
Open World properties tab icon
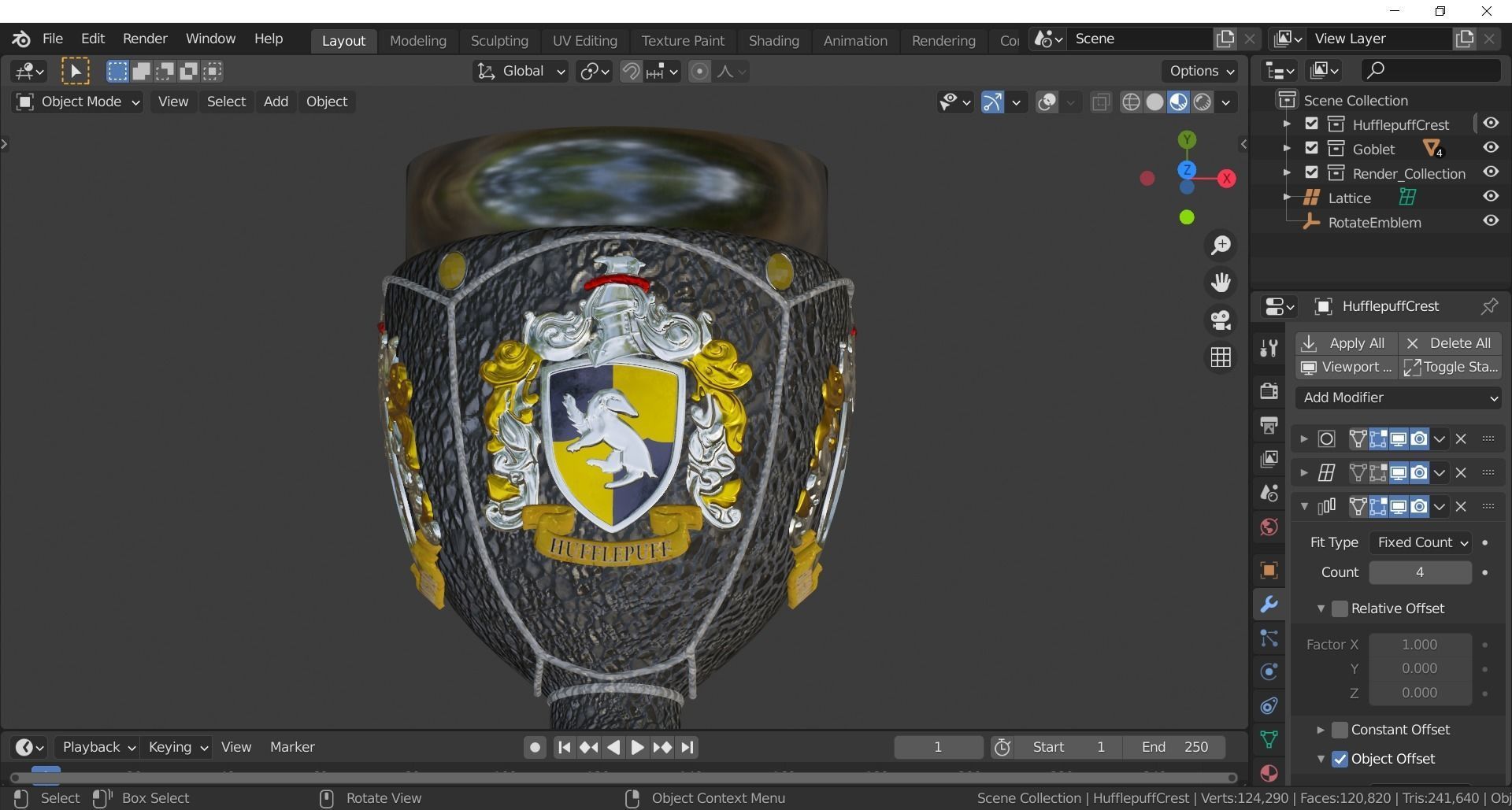1269,527
